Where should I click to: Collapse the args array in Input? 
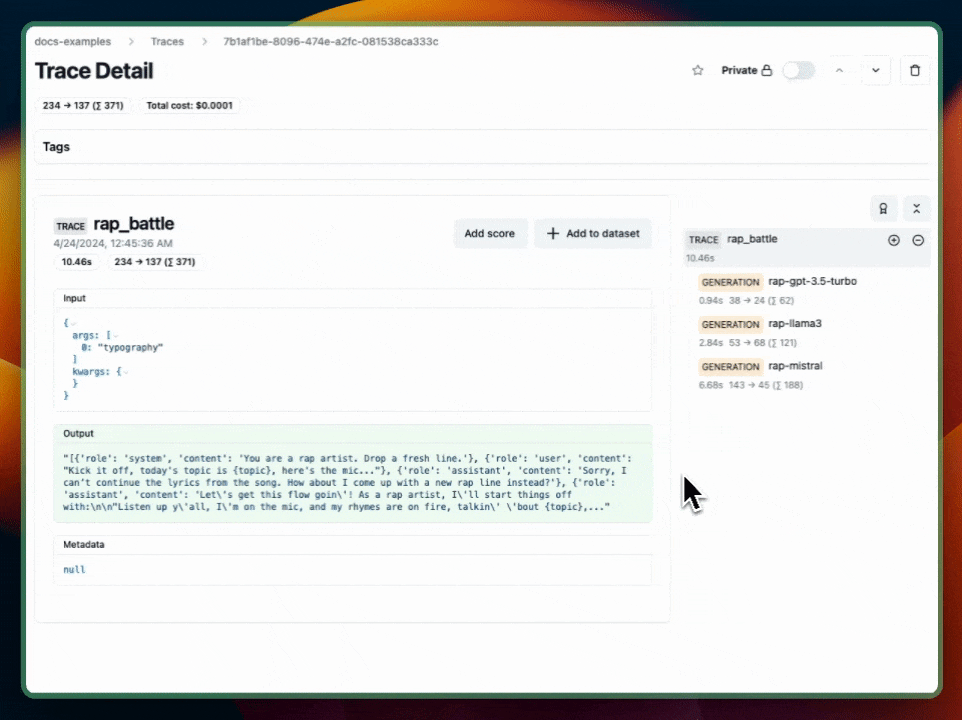[x=115, y=335]
